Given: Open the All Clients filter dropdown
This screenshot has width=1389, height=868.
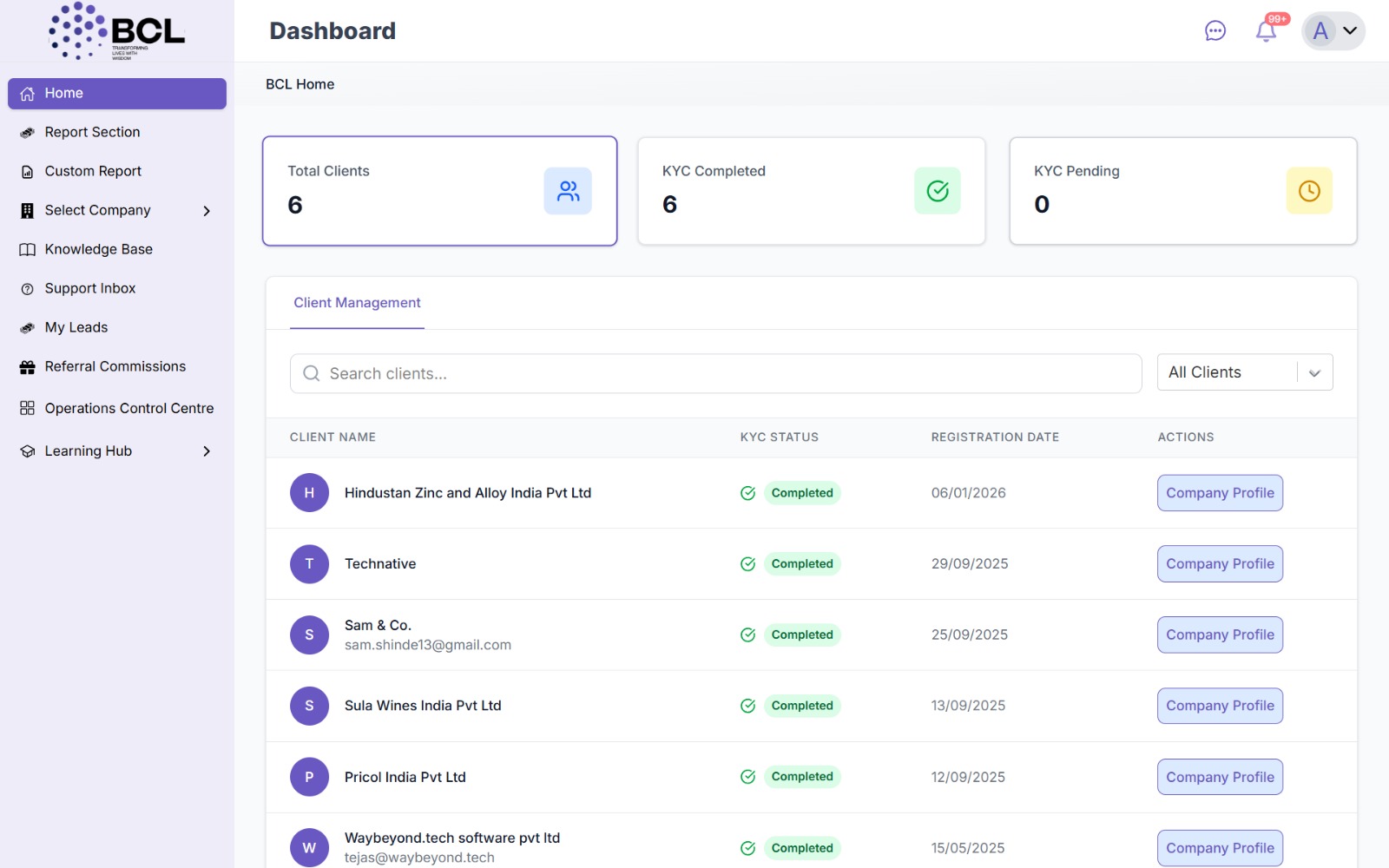Looking at the screenshot, I should [x=1245, y=372].
